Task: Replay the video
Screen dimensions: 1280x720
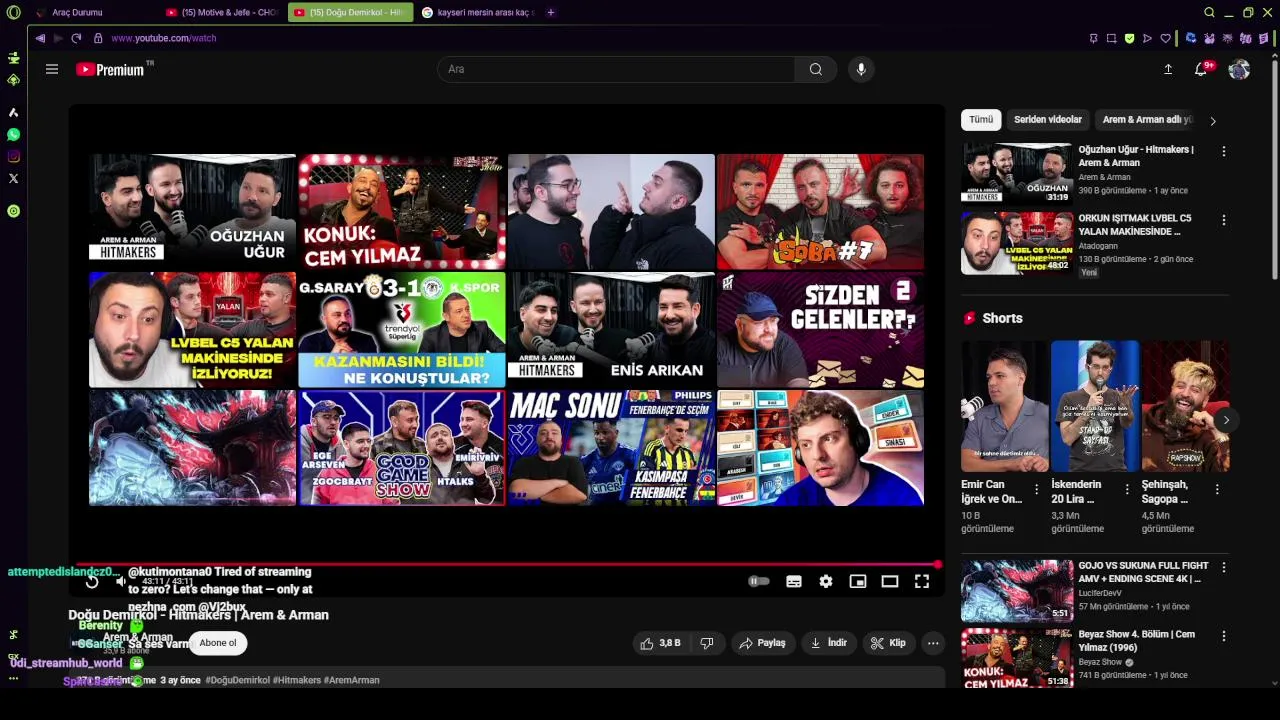Action: click(x=91, y=581)
